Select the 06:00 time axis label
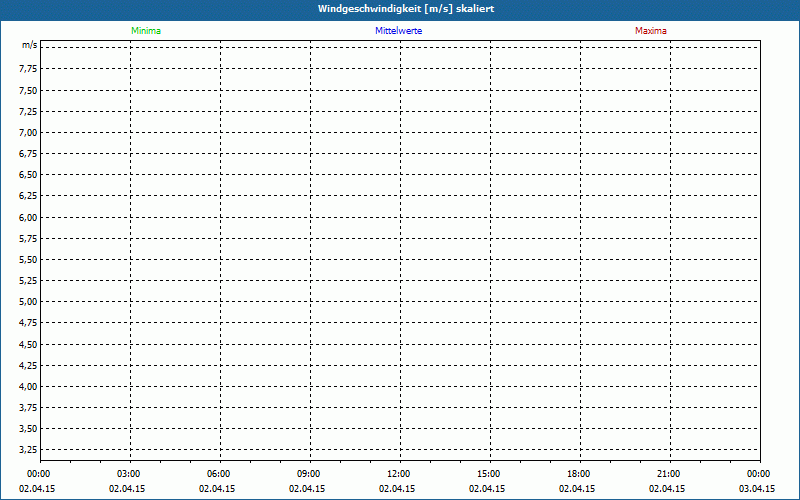Image resolution: width=800 pixels, height=500 pixels. [219, 474]
